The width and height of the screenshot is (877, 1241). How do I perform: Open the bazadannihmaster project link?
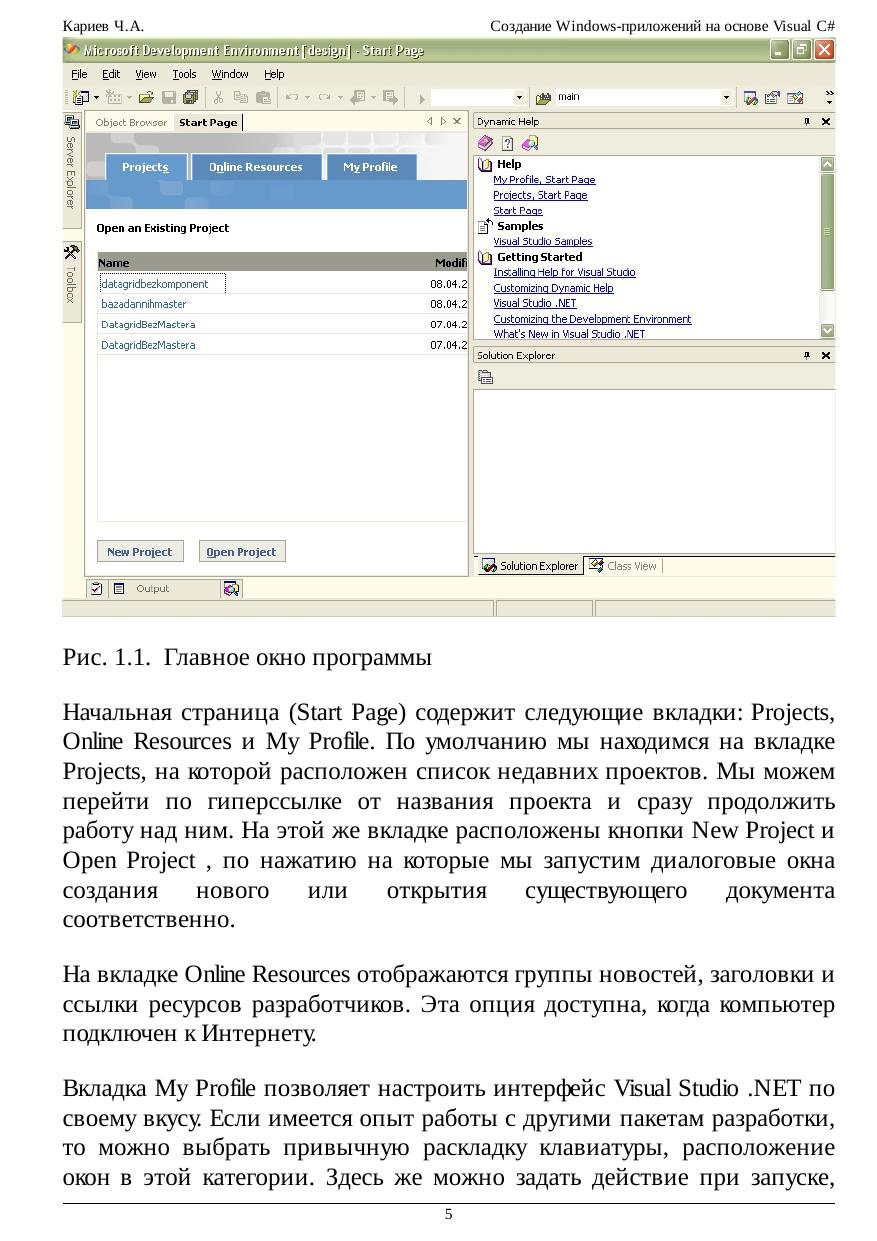[x=144, y=304]
